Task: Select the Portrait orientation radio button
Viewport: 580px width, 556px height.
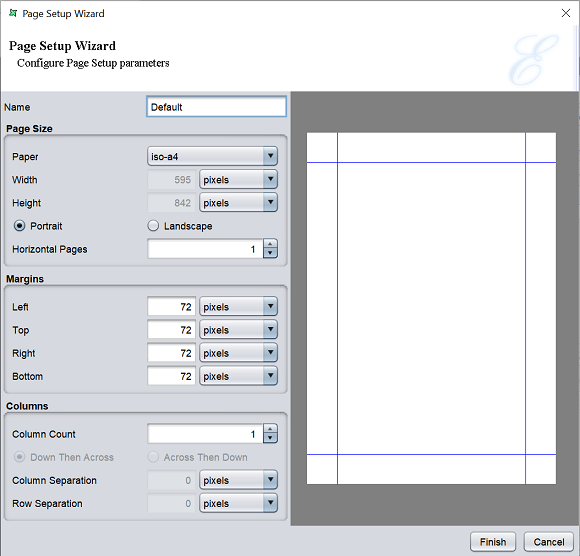Action: pyautogui.click(x=19, y=226)
